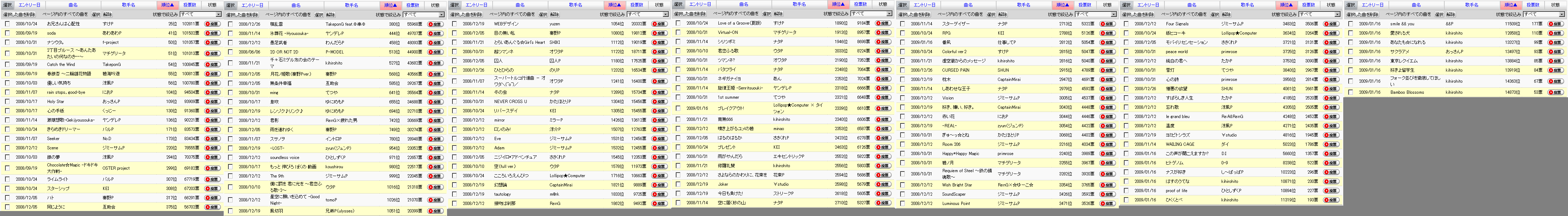Click 選択した曲を削除 above the スターゲイザー row
Screen dimensions: 1568x216
pyautogui.click(x=914, y=14)
